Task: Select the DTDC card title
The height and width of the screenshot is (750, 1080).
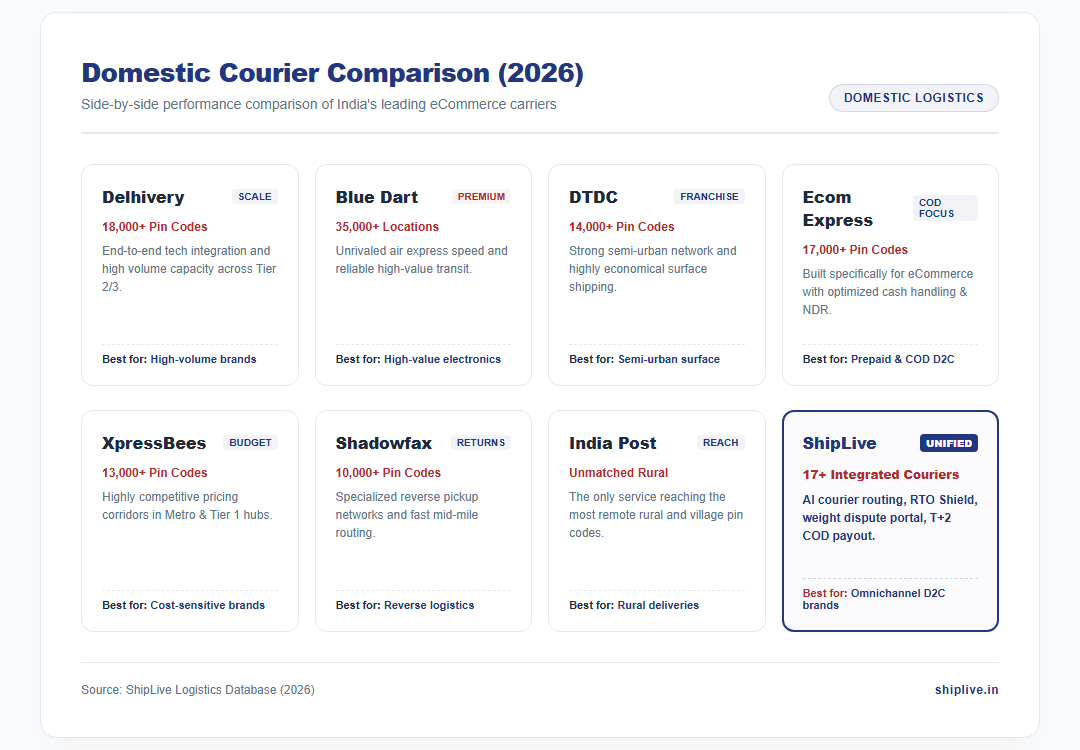Action: click(593, 197)
